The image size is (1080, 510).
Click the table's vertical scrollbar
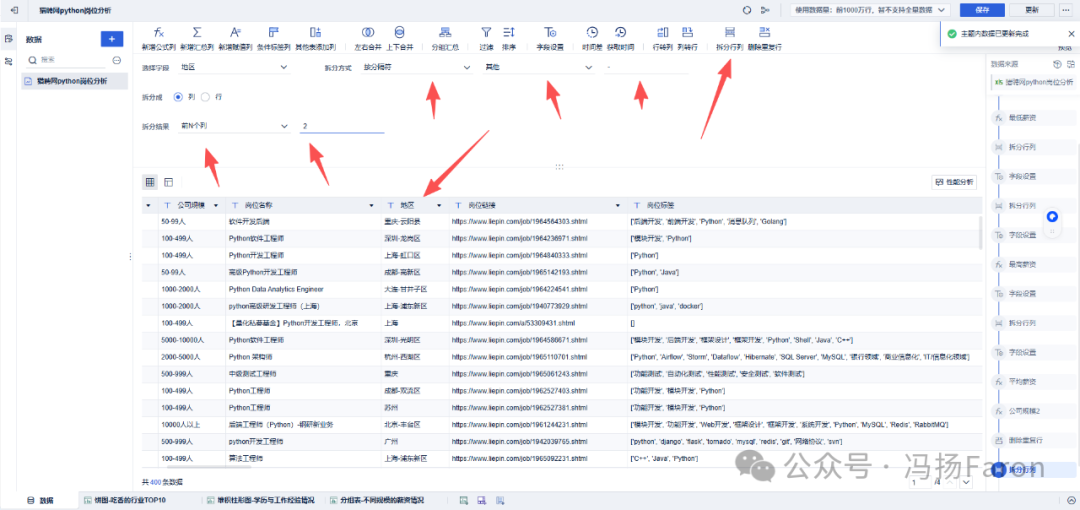(x=980, y=232)
